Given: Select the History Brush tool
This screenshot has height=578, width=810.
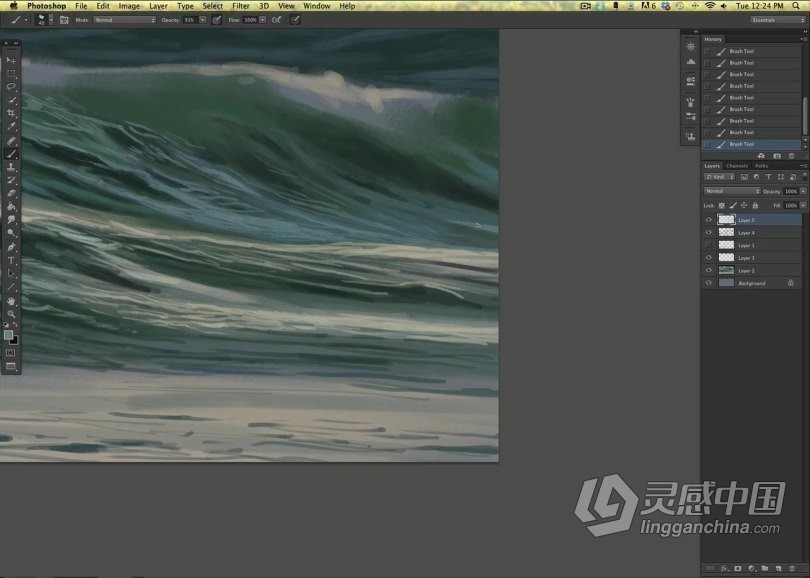Looking at the screenshot, I should point(11,180).
